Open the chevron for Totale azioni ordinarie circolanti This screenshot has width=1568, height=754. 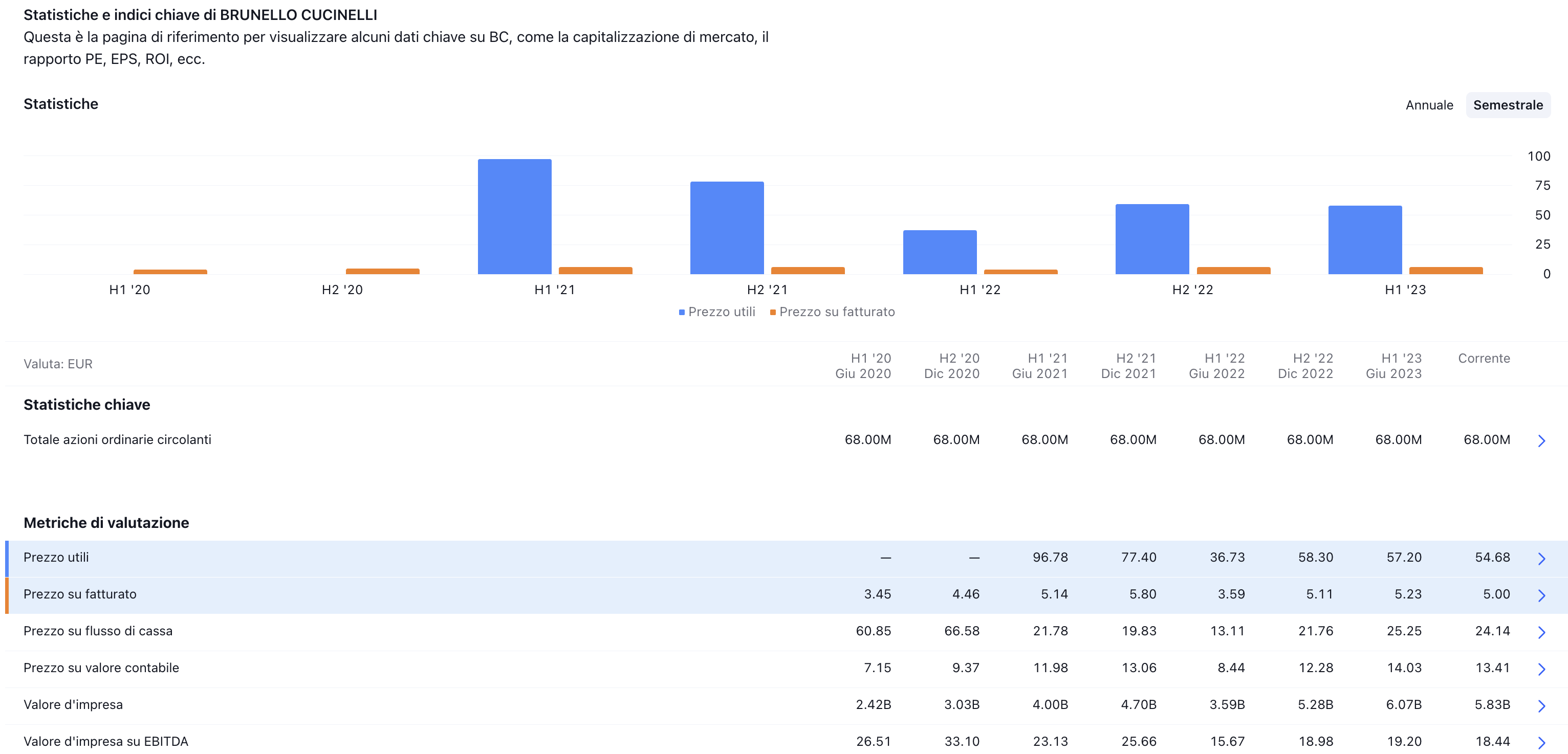click(1541, 440)
